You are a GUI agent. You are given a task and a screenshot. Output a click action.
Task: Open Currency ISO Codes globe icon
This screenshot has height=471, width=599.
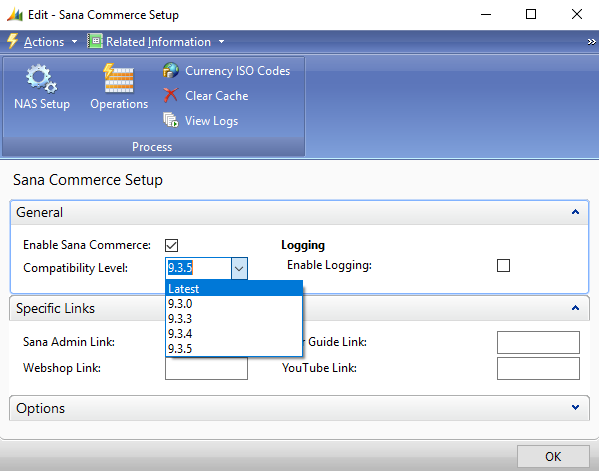tap(171, 70)
